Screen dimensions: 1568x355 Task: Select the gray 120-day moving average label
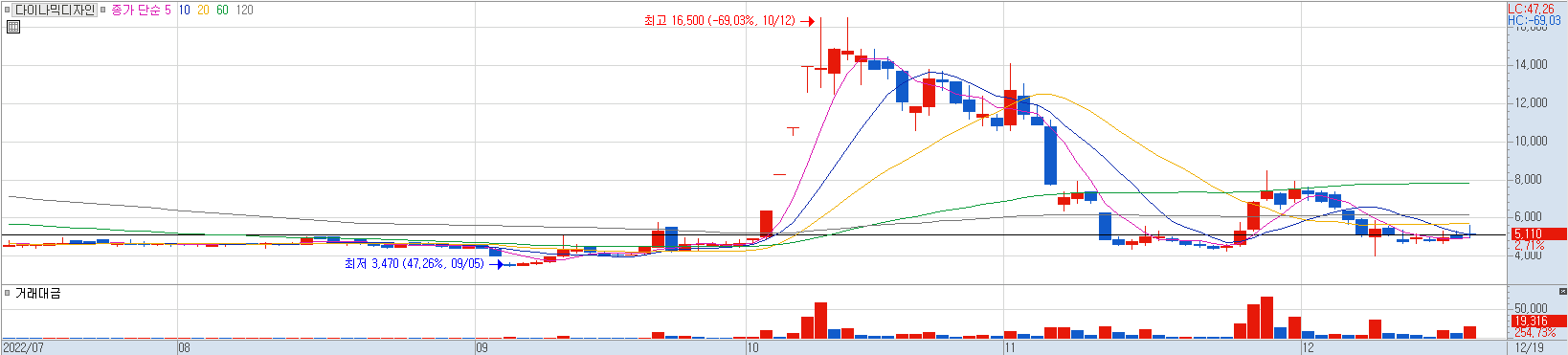coord(244,10)
